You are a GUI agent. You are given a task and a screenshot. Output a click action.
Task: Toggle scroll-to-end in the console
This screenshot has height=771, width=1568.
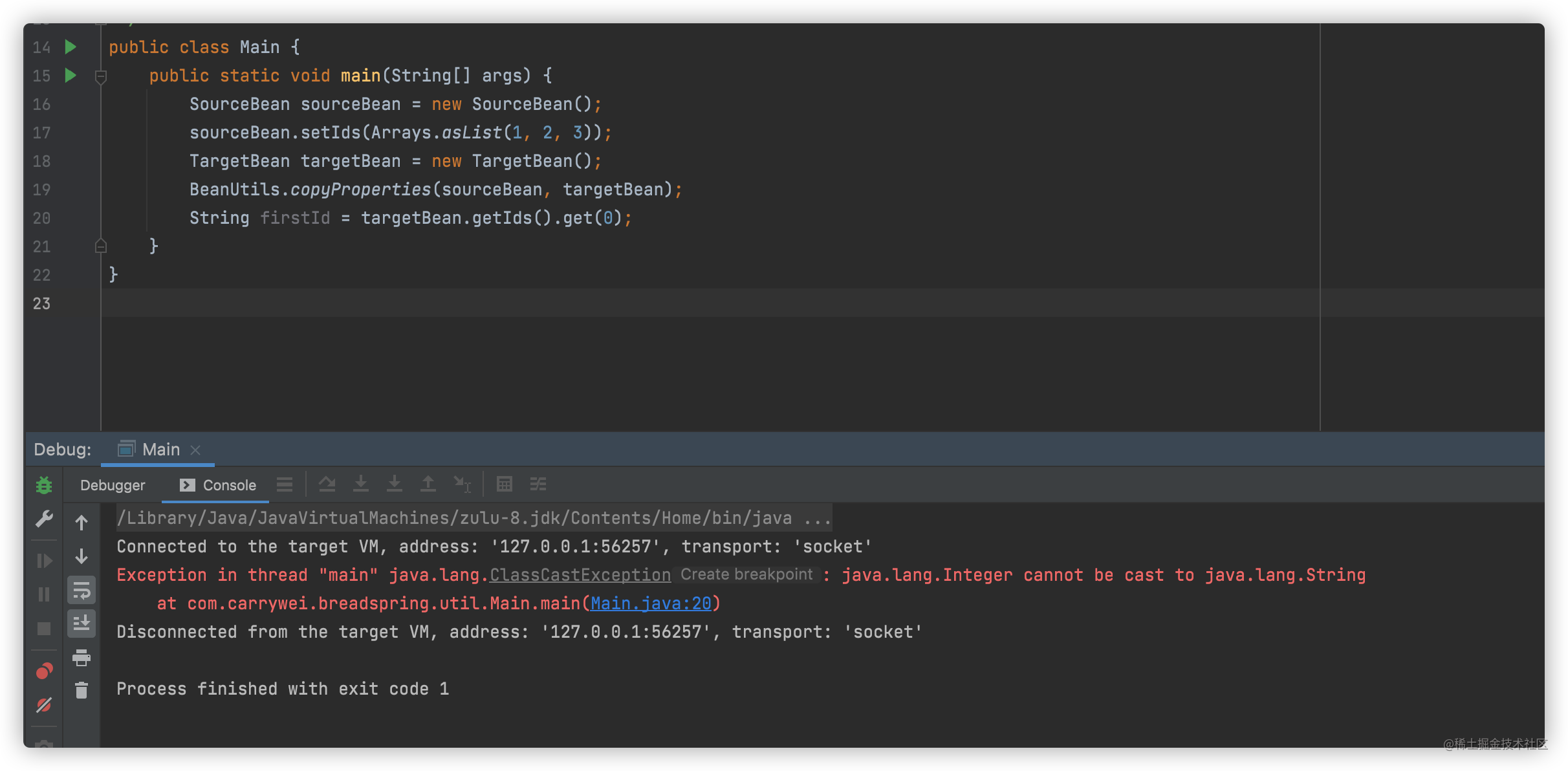tap(82, 624)
